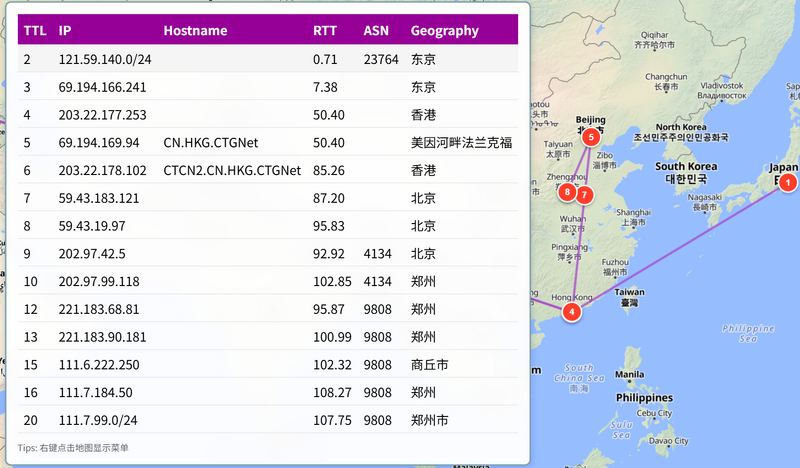800x468 pixels.
Task: Click the Davao City label on map
Action: 668,440
